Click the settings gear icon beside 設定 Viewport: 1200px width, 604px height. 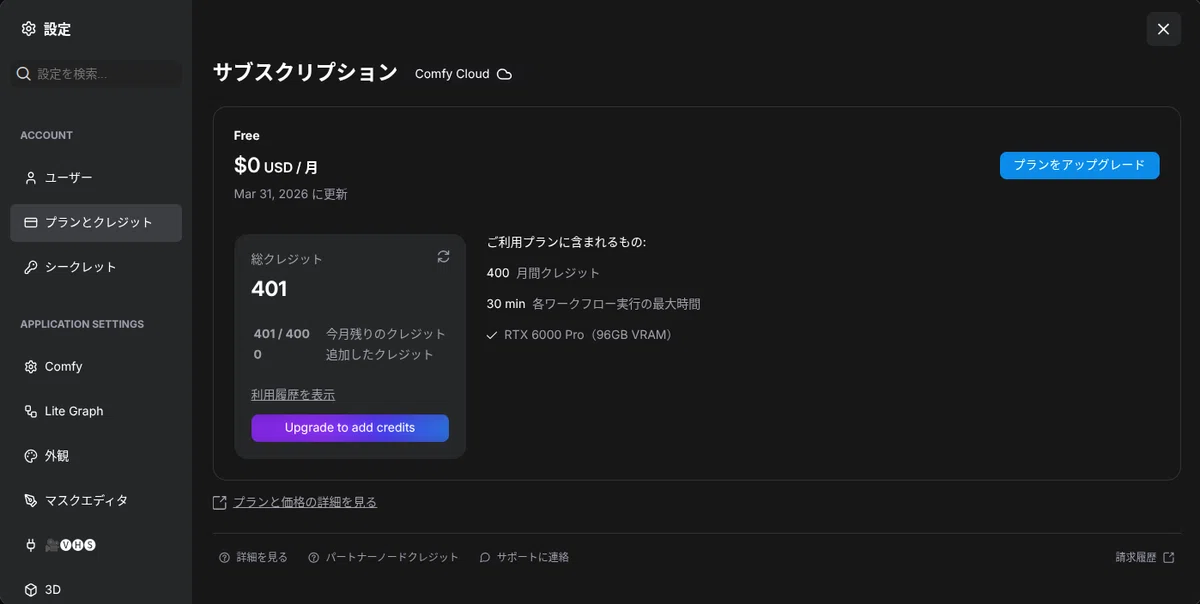click(29, 29)
